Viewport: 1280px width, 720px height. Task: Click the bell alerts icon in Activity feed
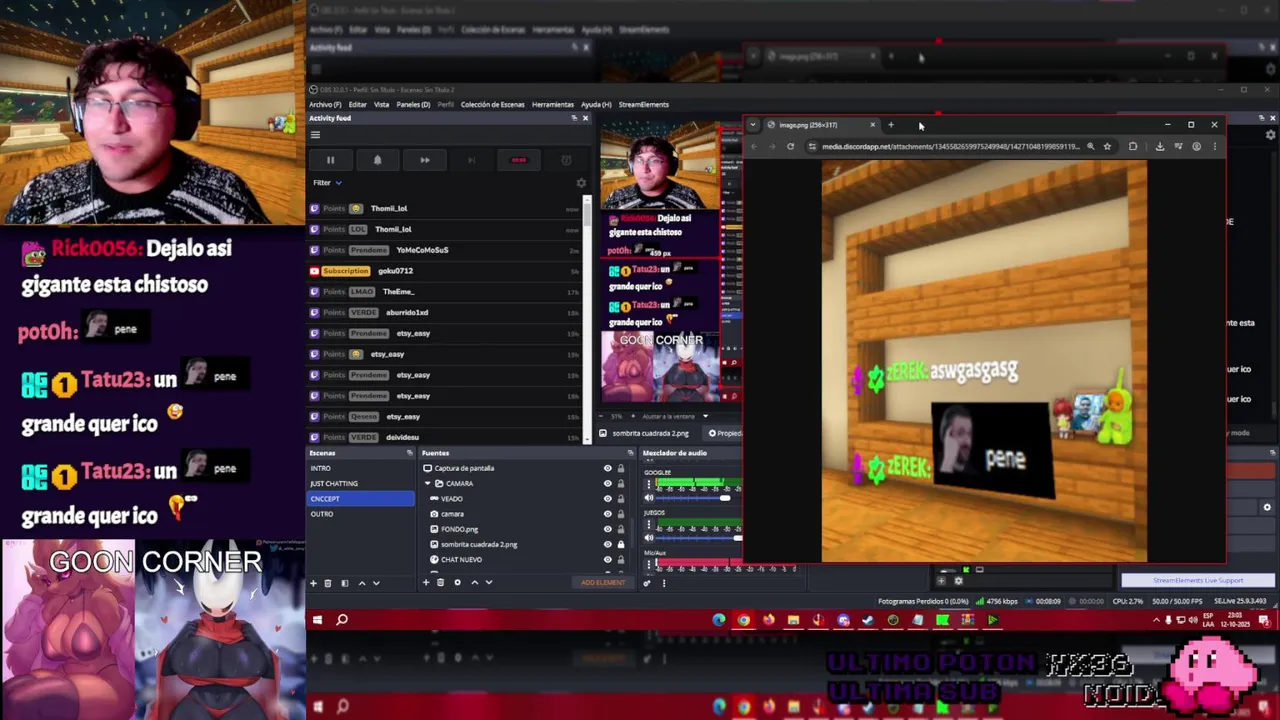377,160
